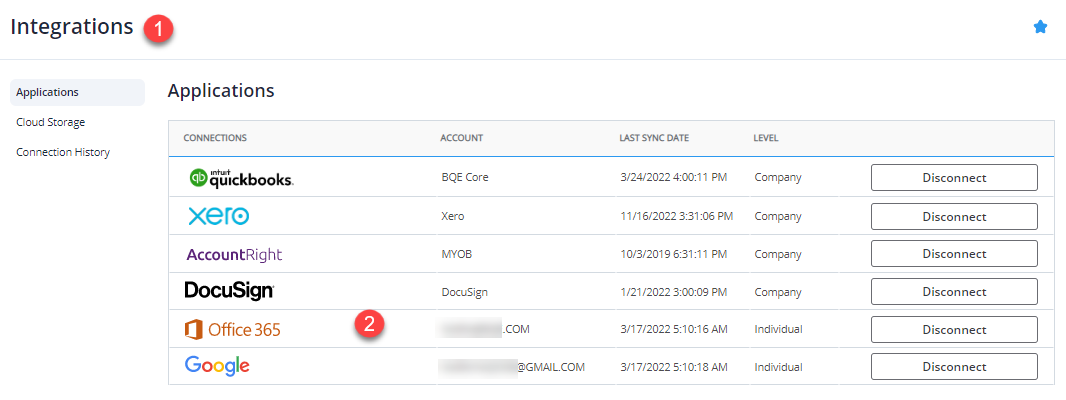Screen dimensions: 1066x400
Task: Click the DocuSign logo
Action: point(229,291)
